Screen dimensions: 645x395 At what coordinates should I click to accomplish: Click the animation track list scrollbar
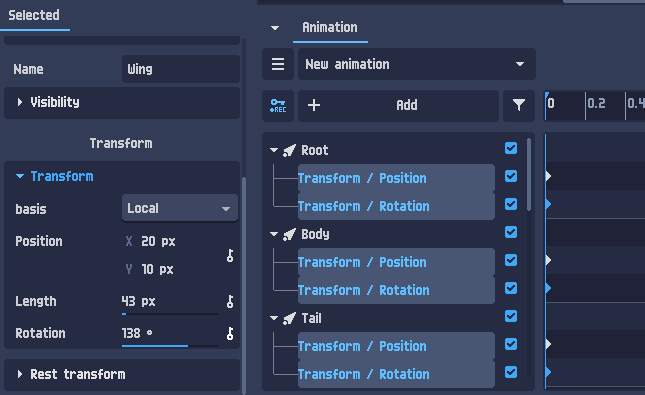click(x=529, y=175)
